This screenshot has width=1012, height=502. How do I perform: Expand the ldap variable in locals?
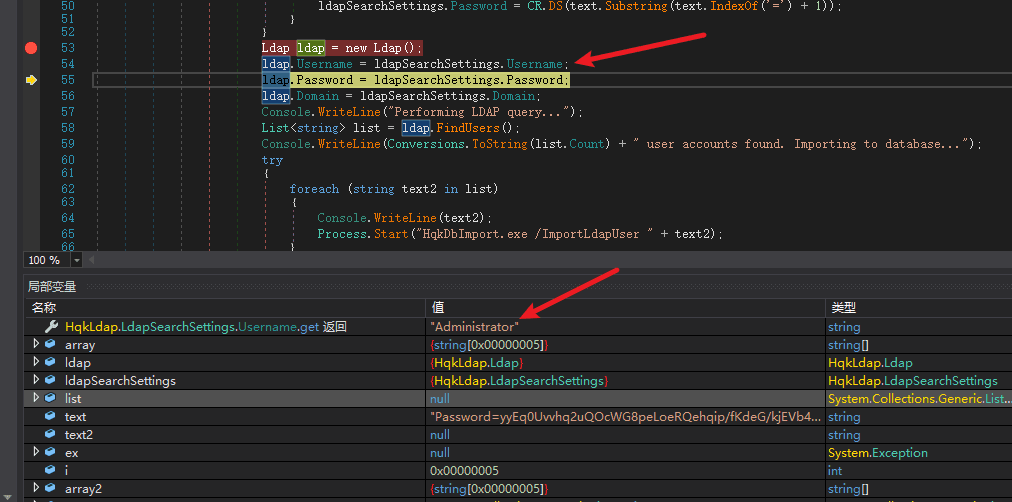tap(36, 363)
